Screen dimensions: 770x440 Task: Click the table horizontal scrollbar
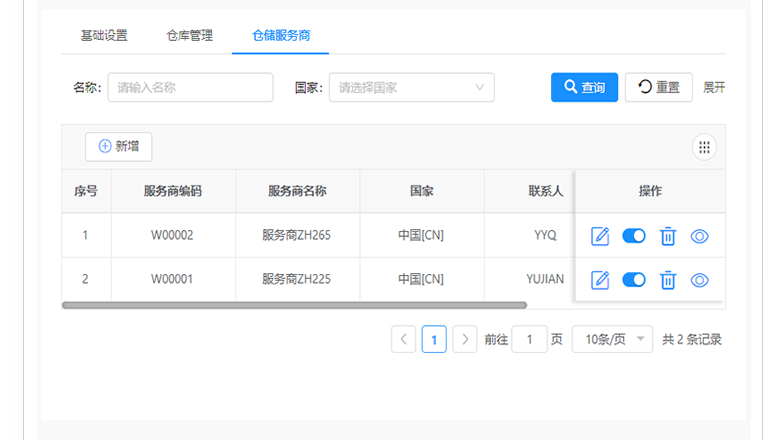[x=294, y=305]
